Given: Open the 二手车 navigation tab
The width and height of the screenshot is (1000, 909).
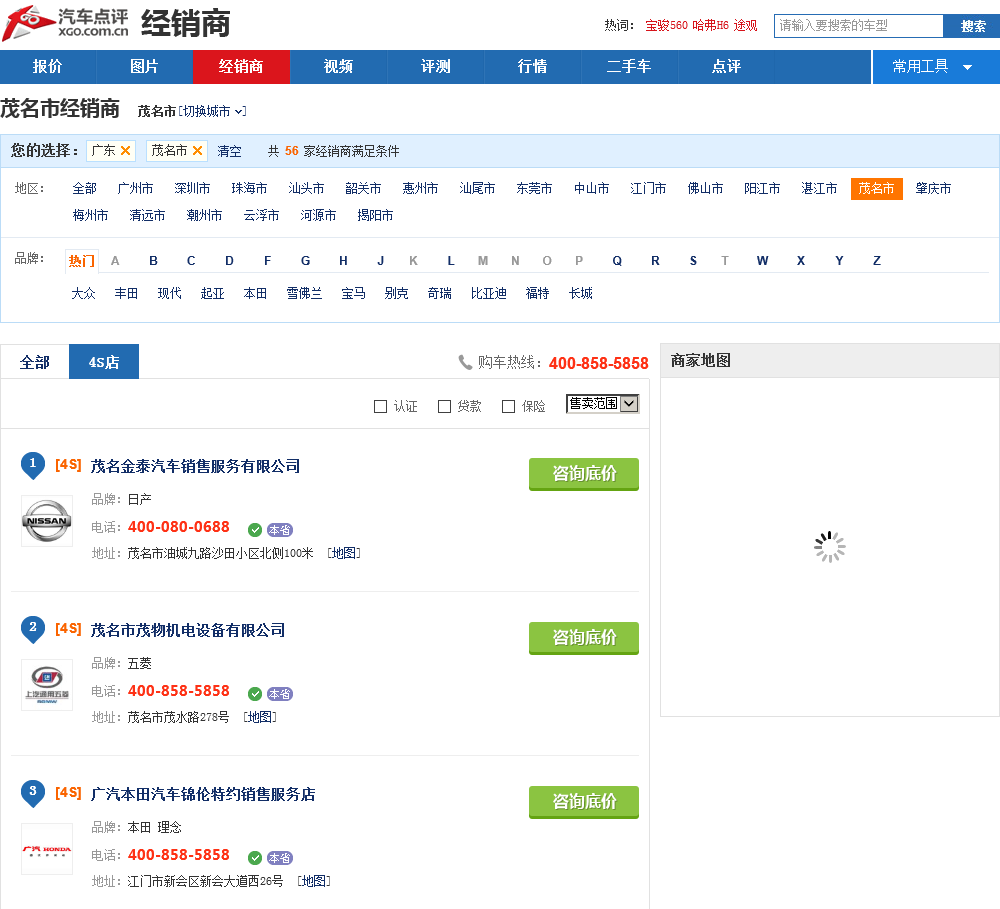Looking at the screenshot, I should (x=629, y=67).
